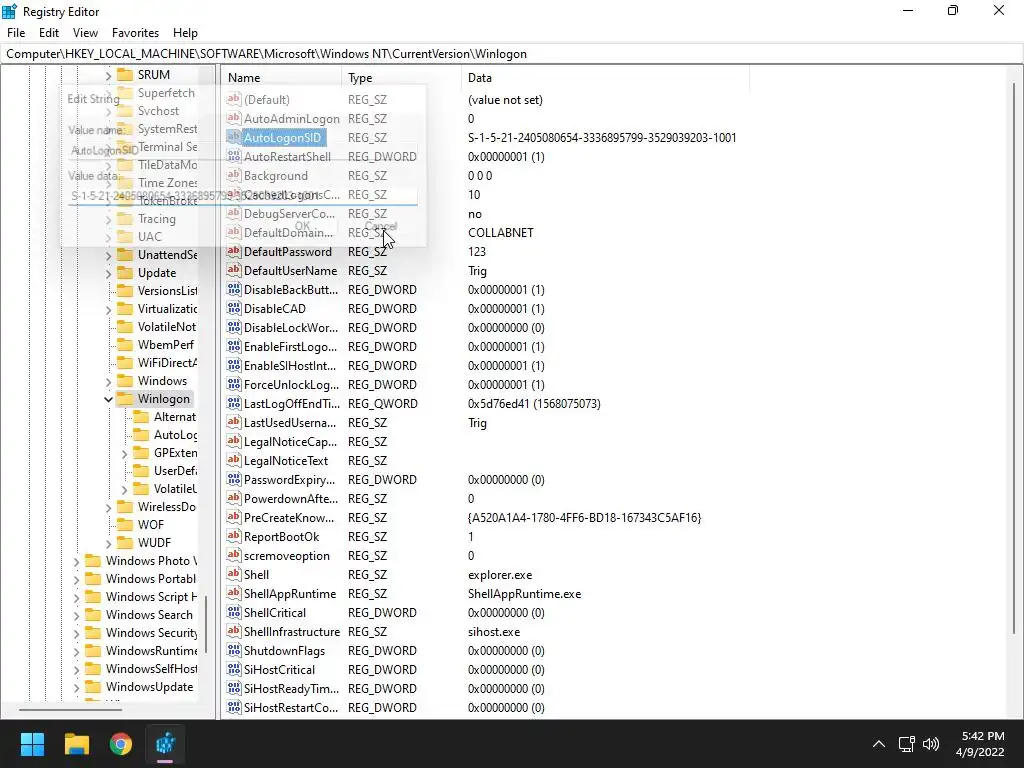1024x768 pixels.
Task: Click the QWORD icon of LastLogOffEndTi... value
Action: click(x=233, y=403)
